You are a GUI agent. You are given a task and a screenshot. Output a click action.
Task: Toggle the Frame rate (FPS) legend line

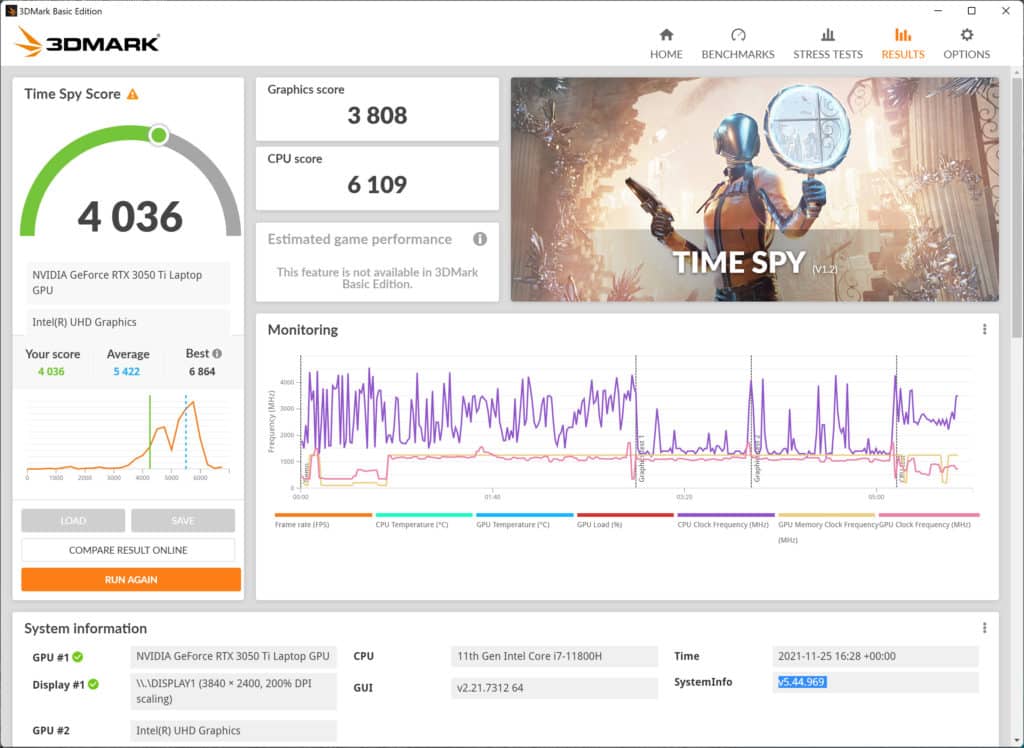tap(323, 521)
